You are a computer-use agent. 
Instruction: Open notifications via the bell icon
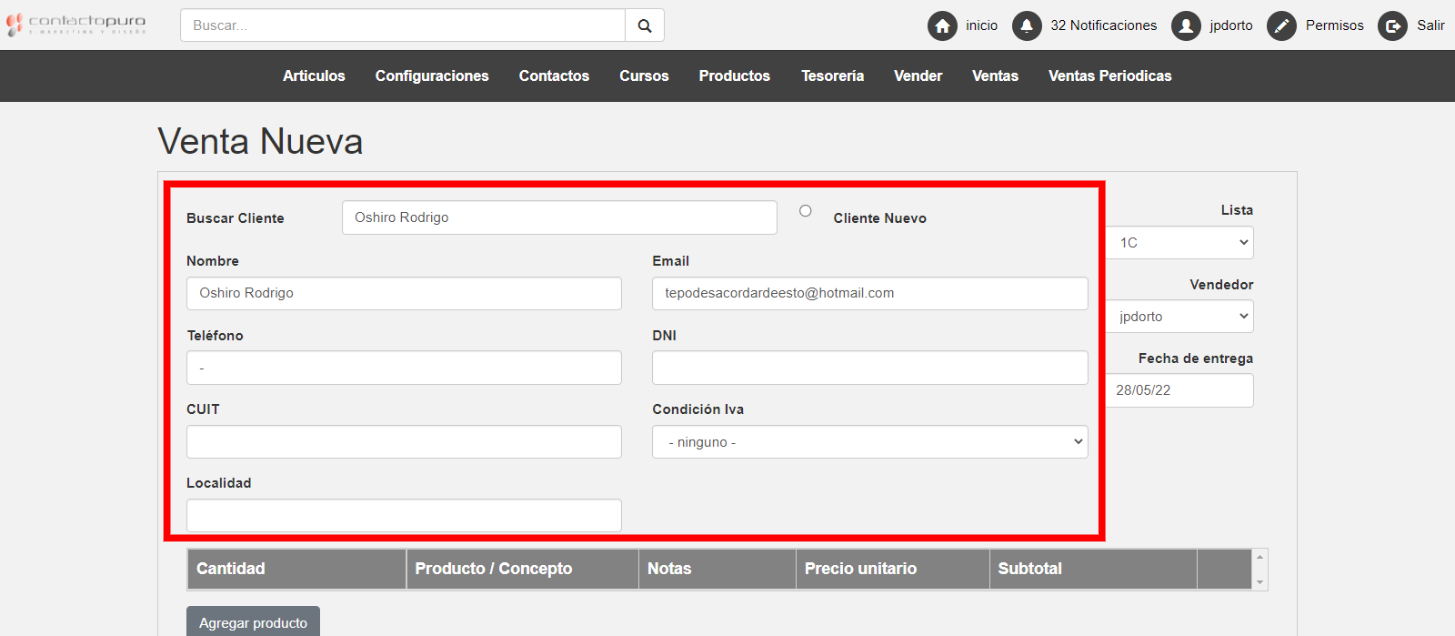tap(1027, 26)
